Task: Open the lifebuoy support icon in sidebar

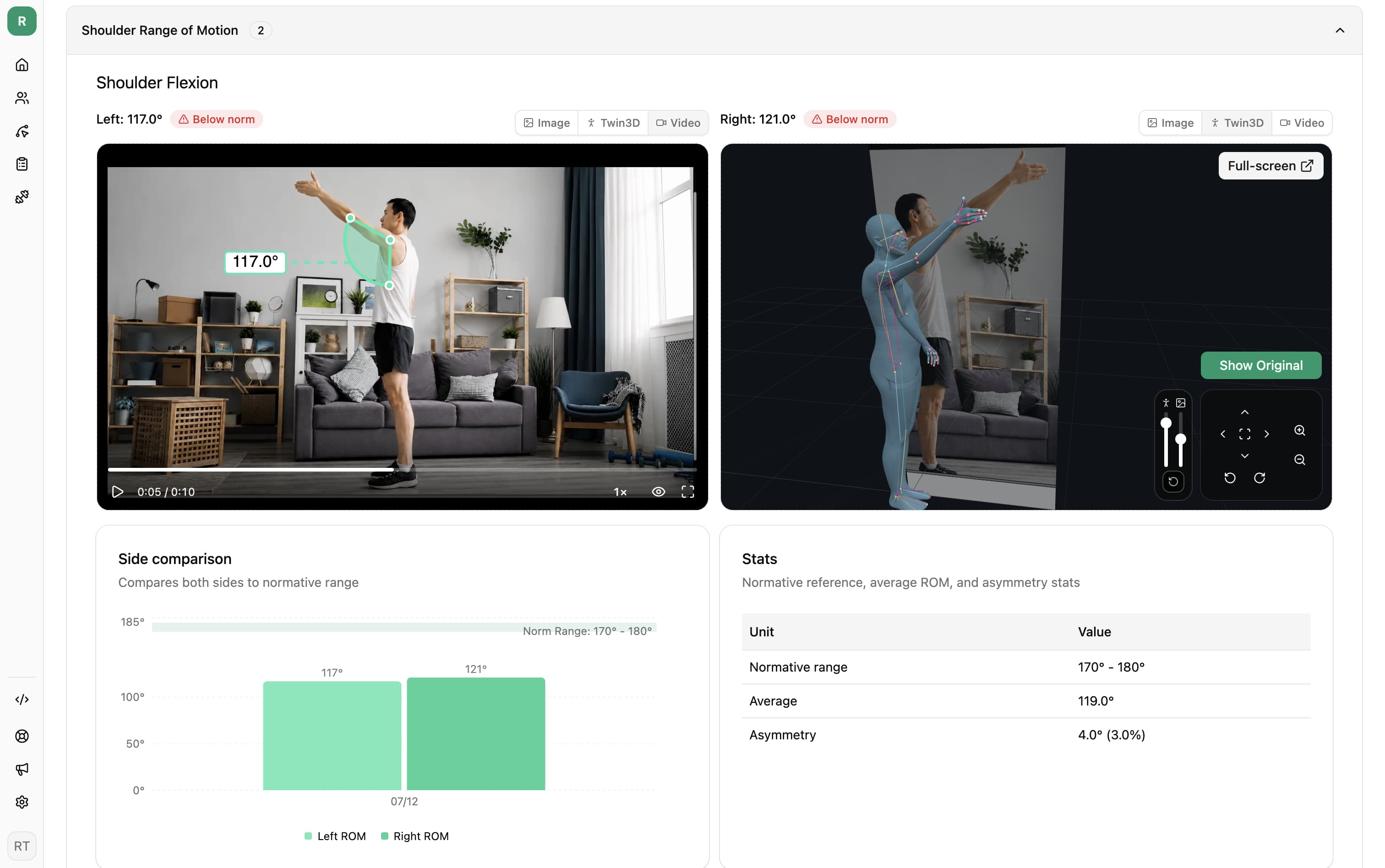Action: (22, 736)
